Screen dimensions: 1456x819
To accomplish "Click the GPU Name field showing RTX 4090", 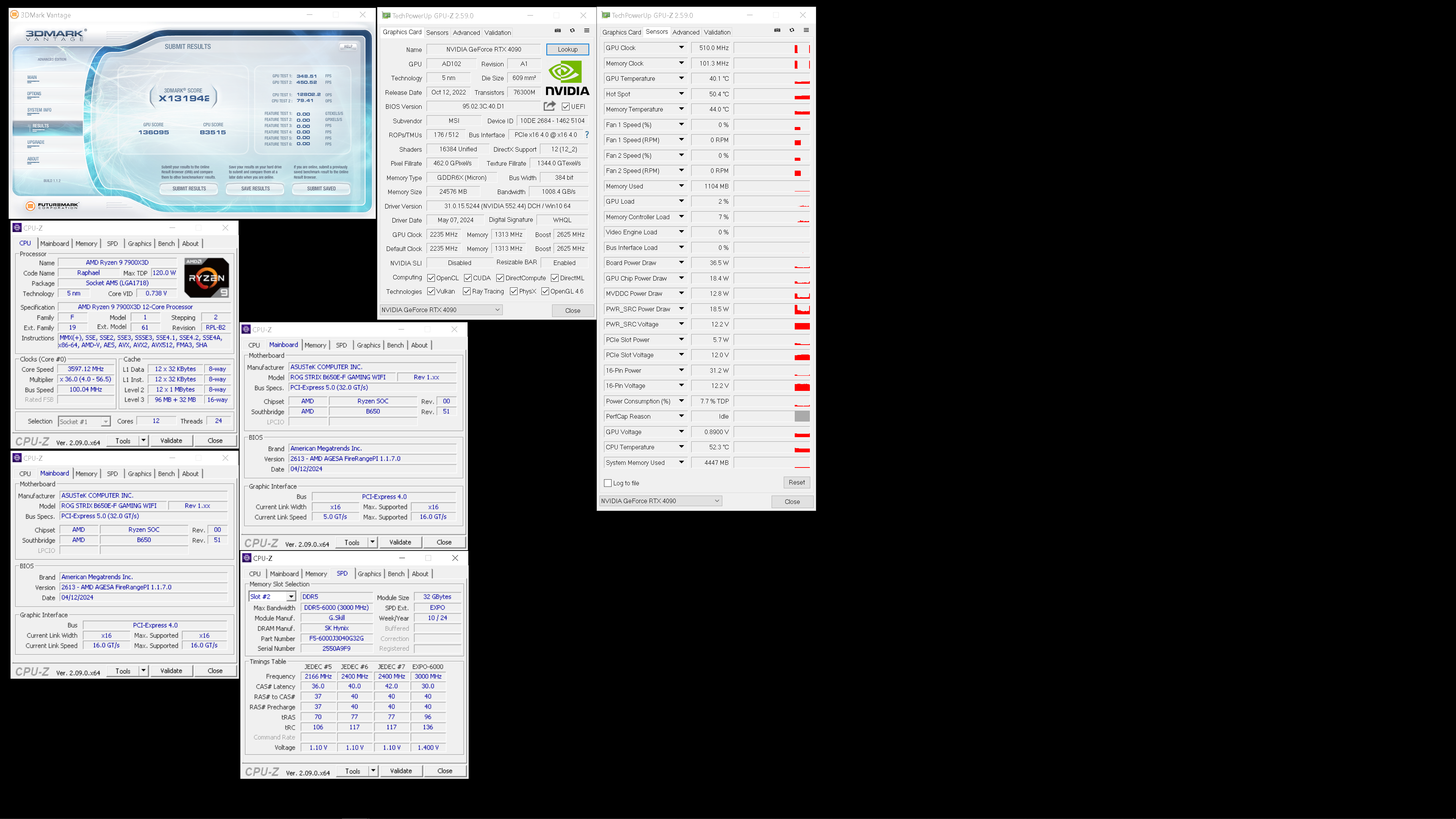I will (484, 49).
